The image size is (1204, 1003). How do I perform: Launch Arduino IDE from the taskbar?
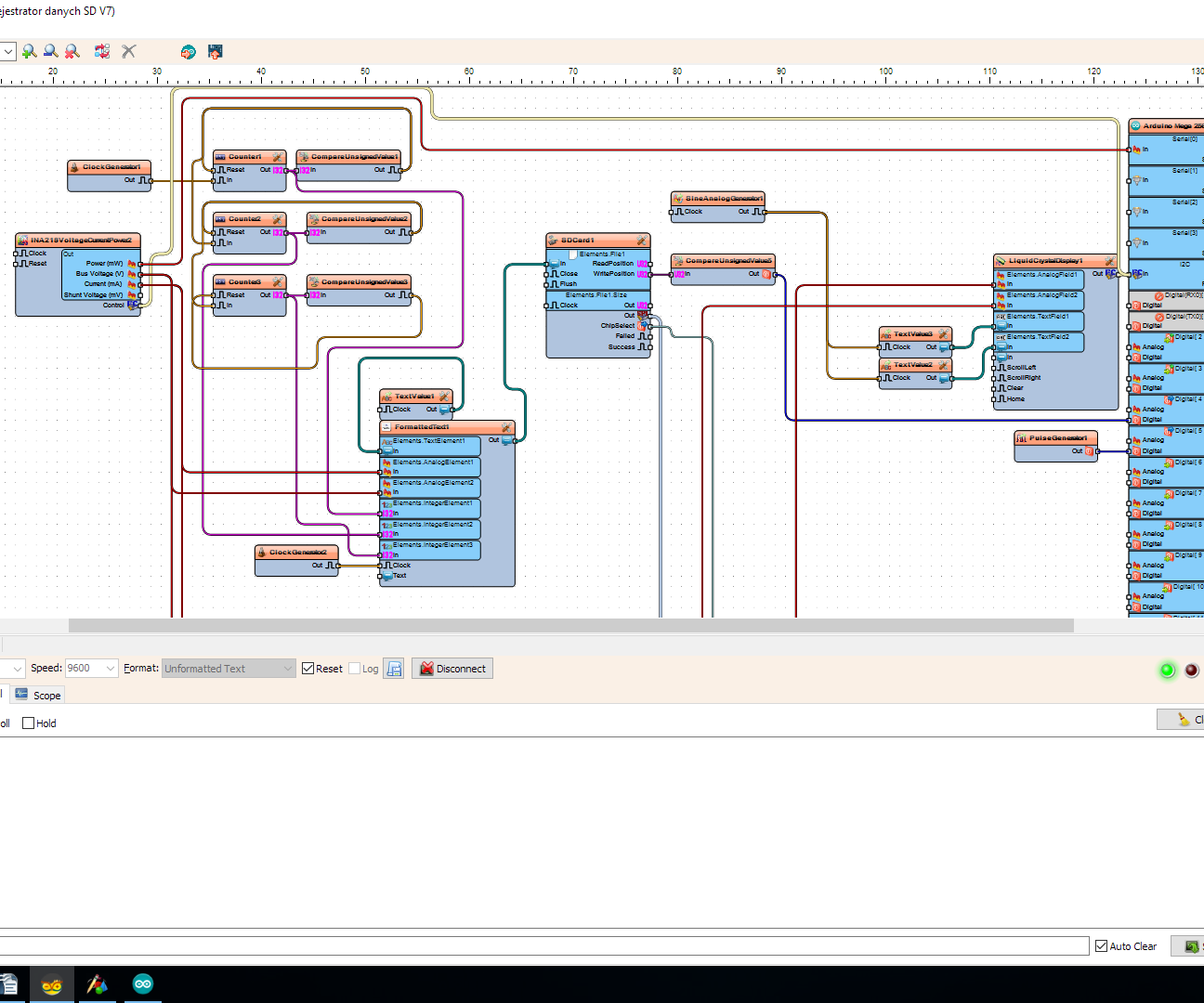pyautogui.click(x=142, y=983)
